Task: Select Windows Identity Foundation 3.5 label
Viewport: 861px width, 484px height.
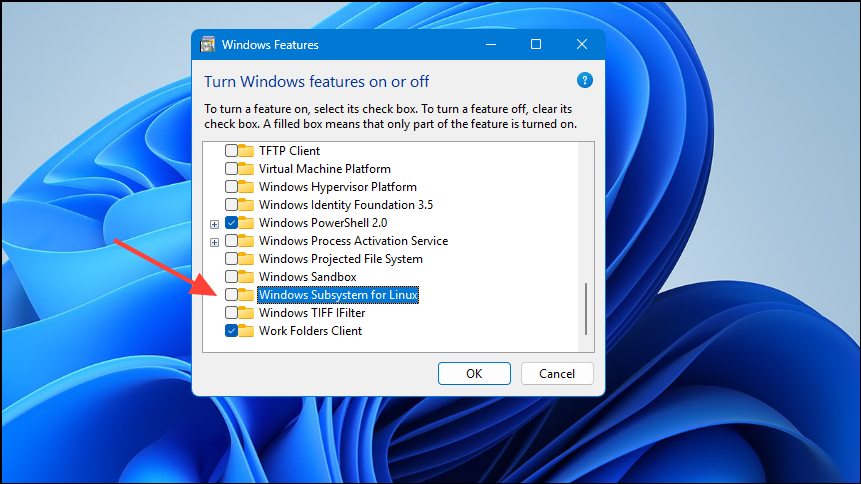Action: [346, 205]
